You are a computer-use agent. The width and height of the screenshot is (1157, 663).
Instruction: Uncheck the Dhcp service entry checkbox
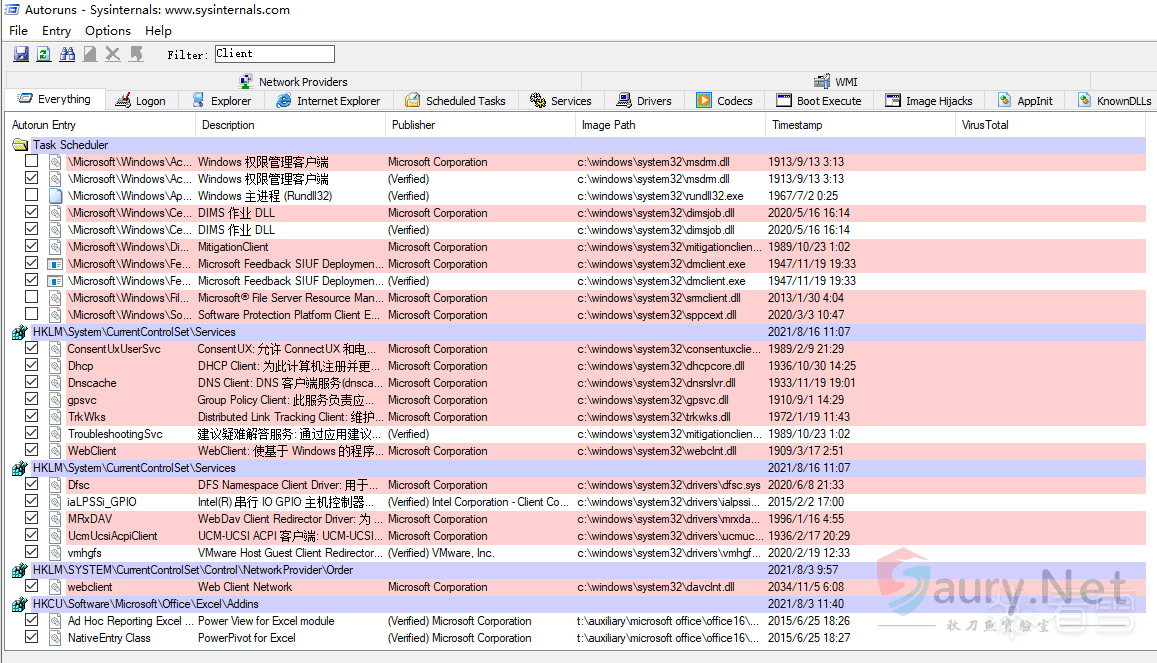[x=32, y=366]
